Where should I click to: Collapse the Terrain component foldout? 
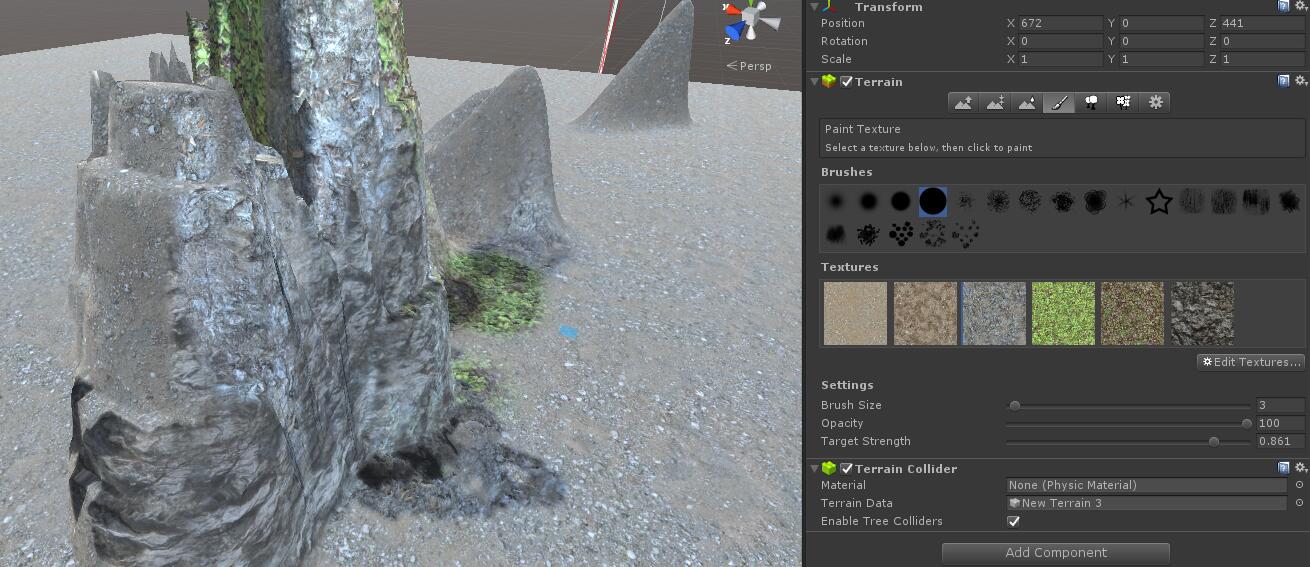(x=814, y=82)
